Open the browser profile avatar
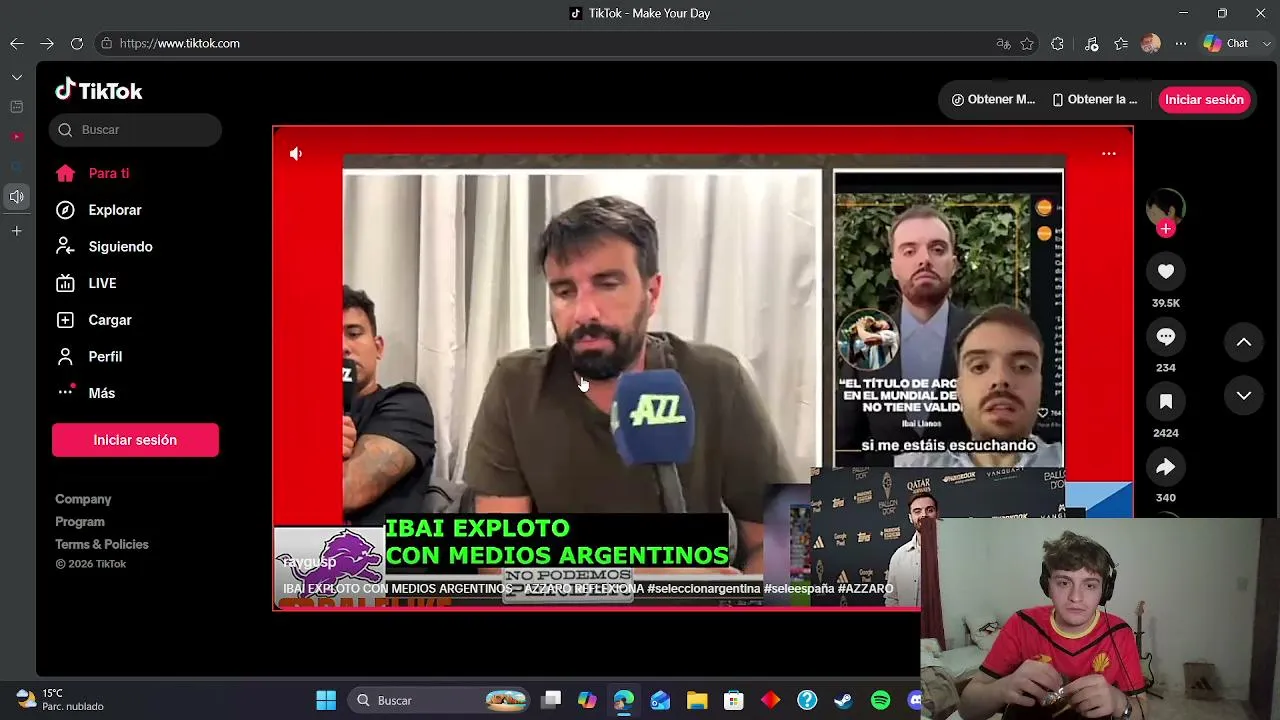The height and width of the screenshot is (720, 1280). pos(1151,43)
